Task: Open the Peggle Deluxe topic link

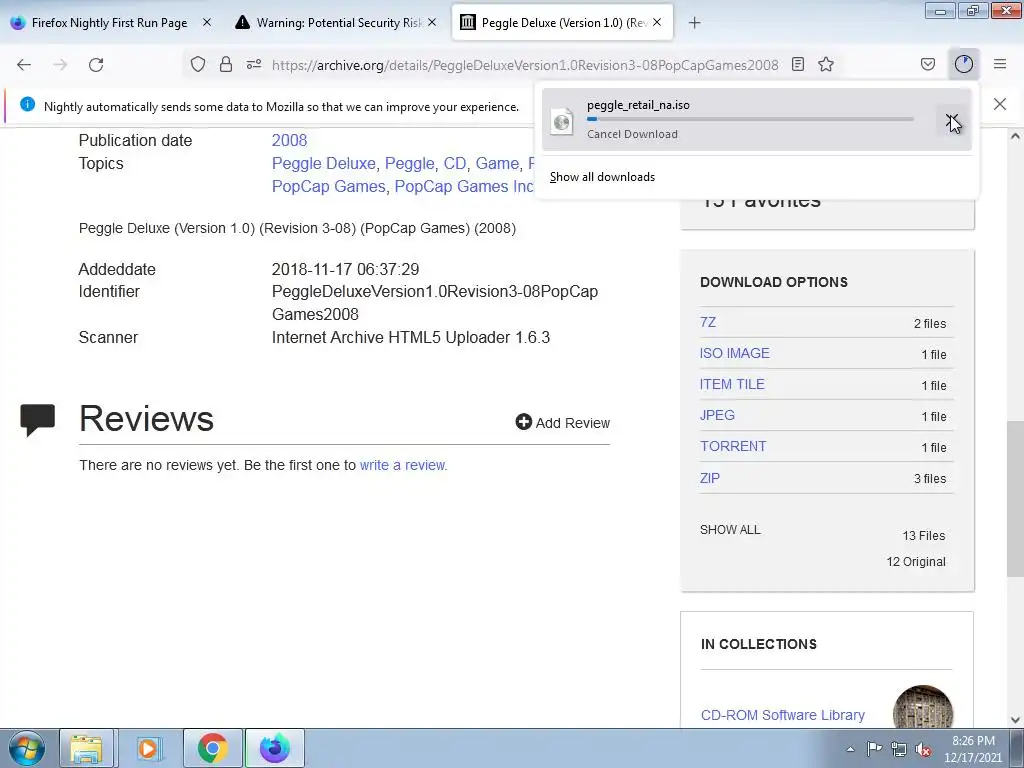Action: [324, 163]
